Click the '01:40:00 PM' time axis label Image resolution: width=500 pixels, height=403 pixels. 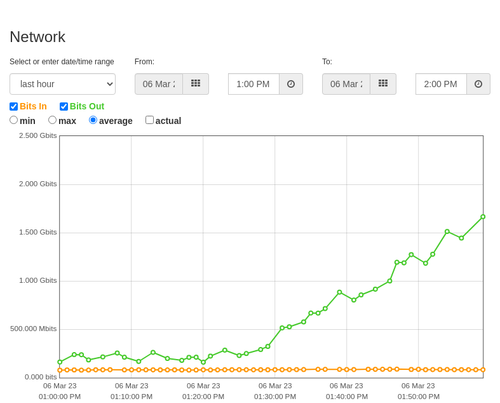pyautogui.click(x=347, y=397)
